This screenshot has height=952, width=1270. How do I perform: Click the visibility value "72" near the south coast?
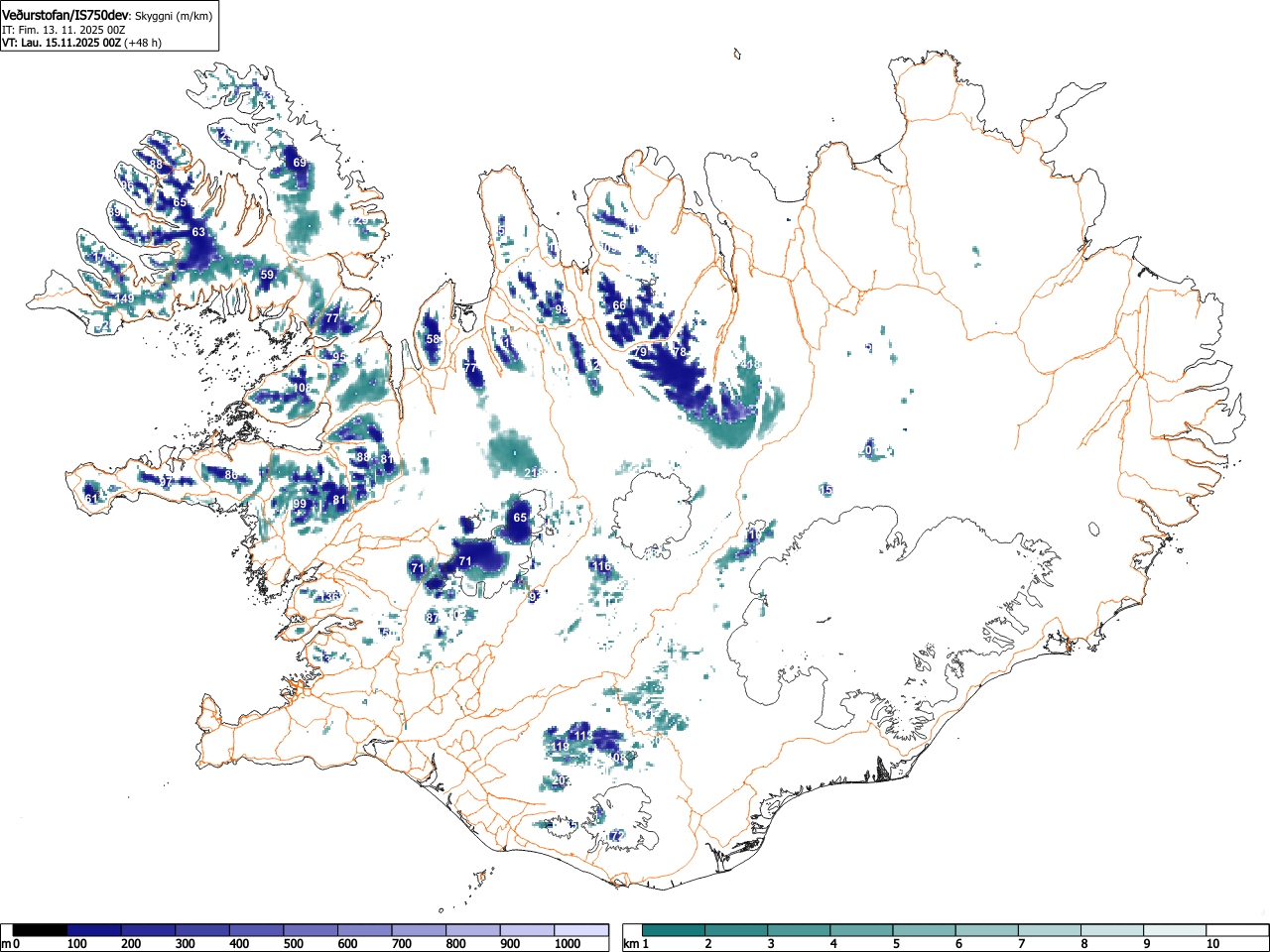click(616, 836)
